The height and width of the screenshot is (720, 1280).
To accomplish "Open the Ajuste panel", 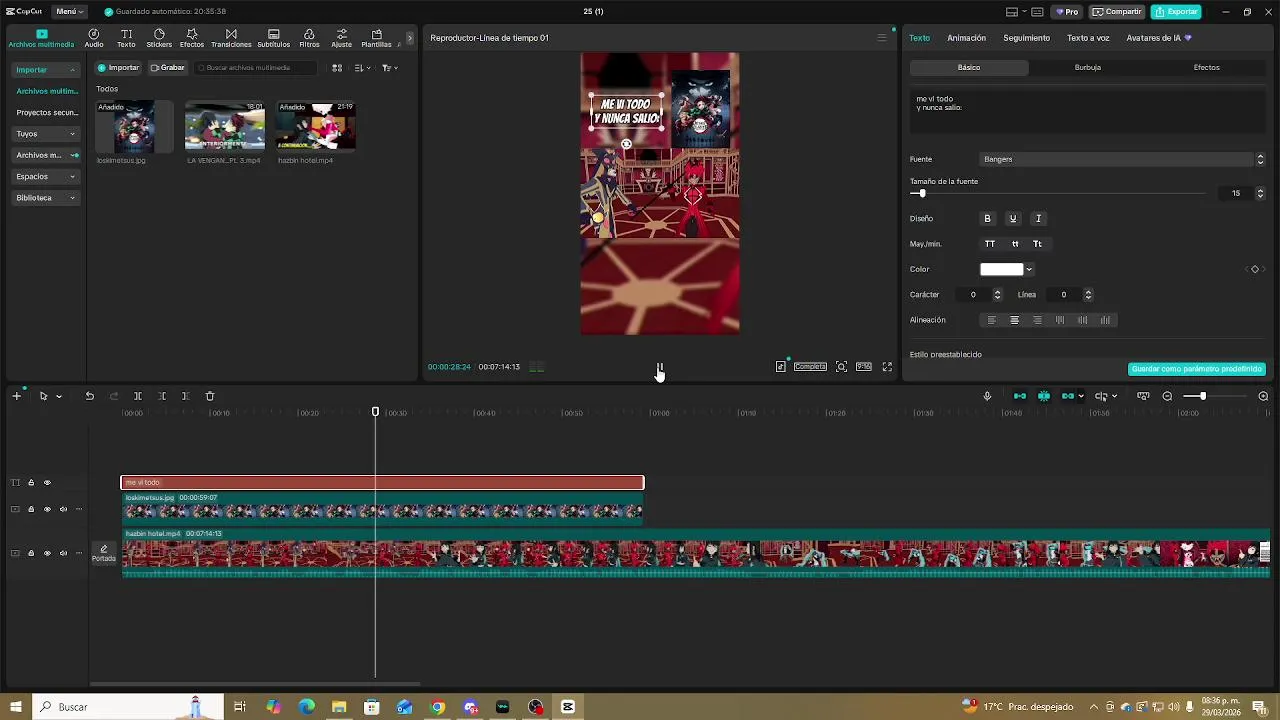I will coord(342,38).
